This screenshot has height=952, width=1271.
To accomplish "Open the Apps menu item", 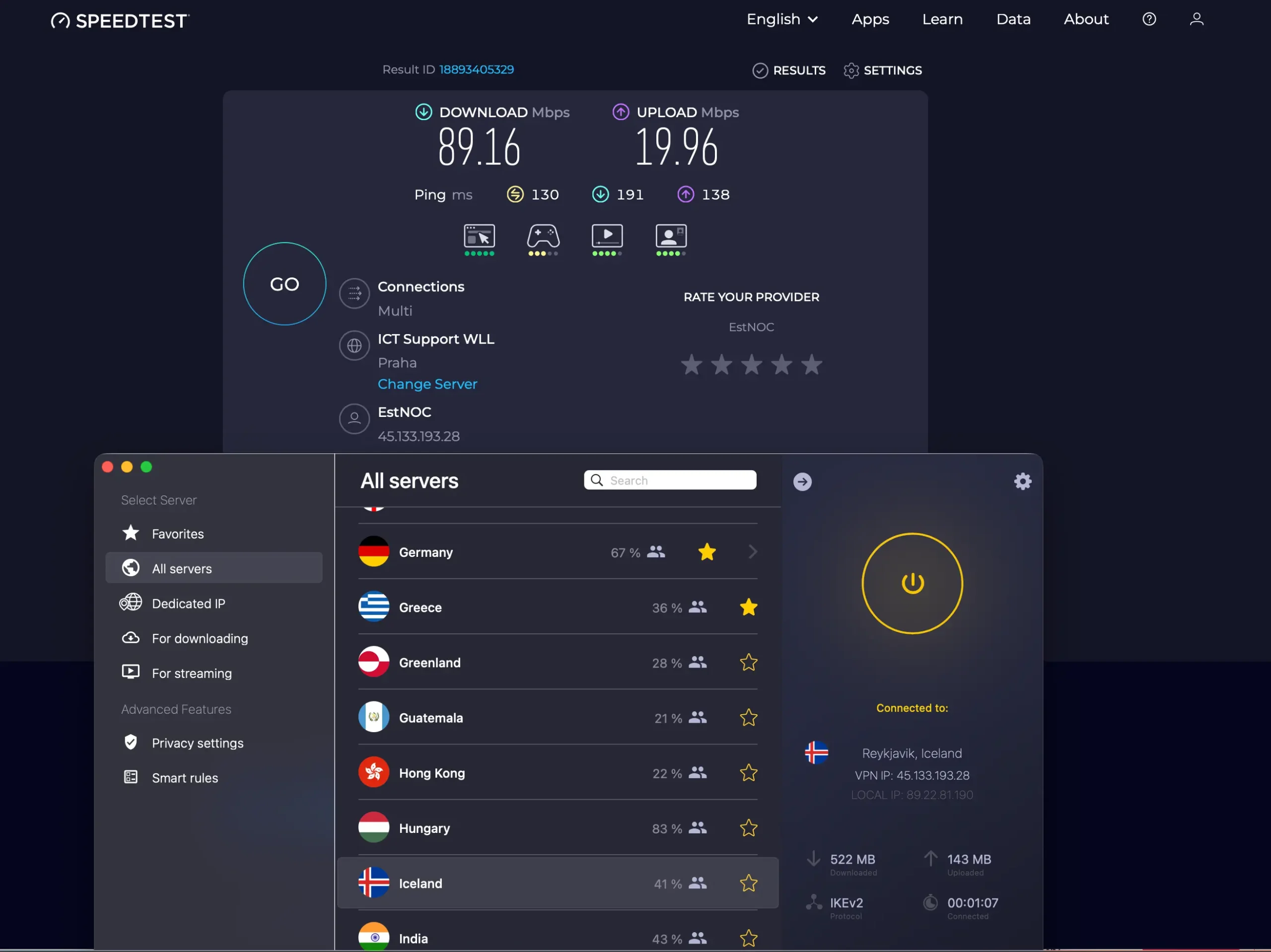I will [869, 19].
